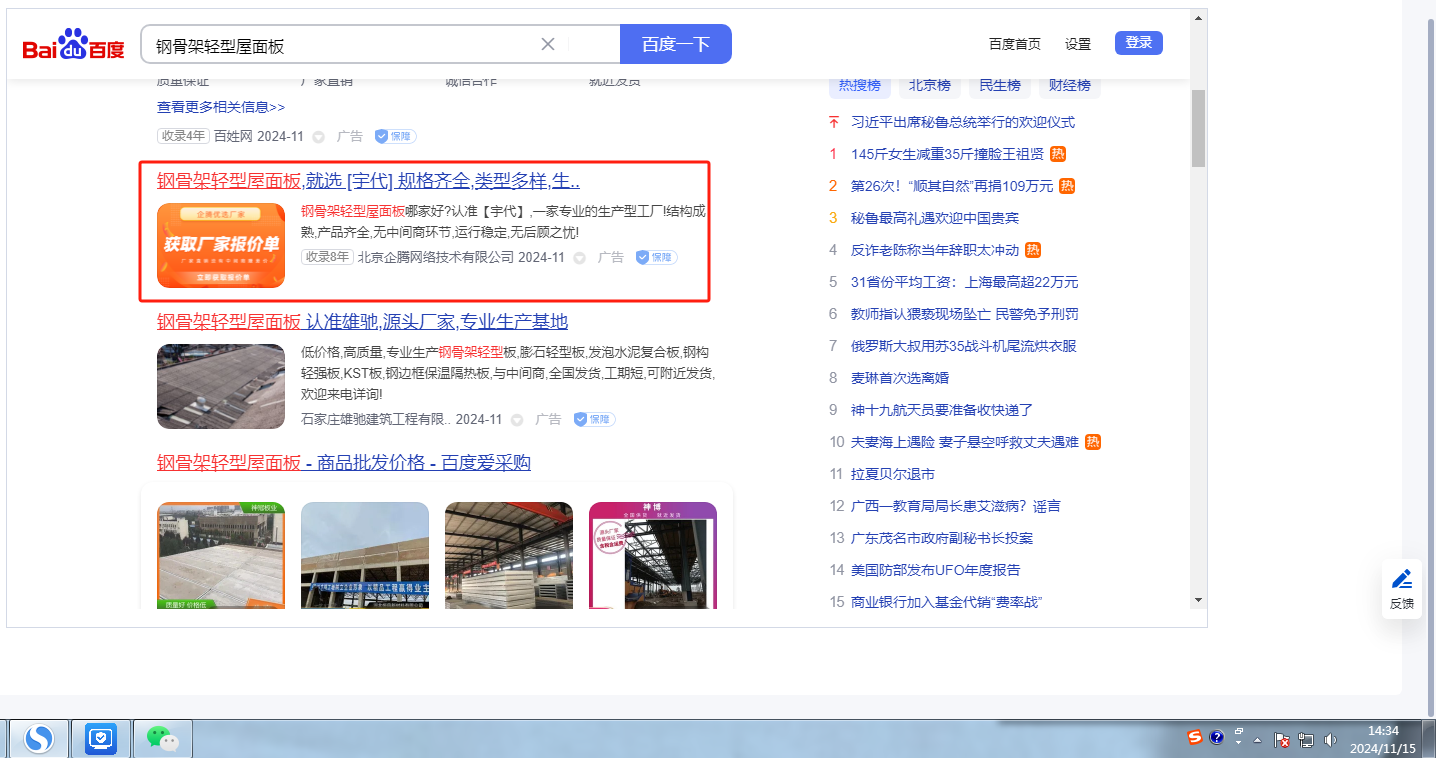Click the volume speaker tray icon

pos(1330,740)
